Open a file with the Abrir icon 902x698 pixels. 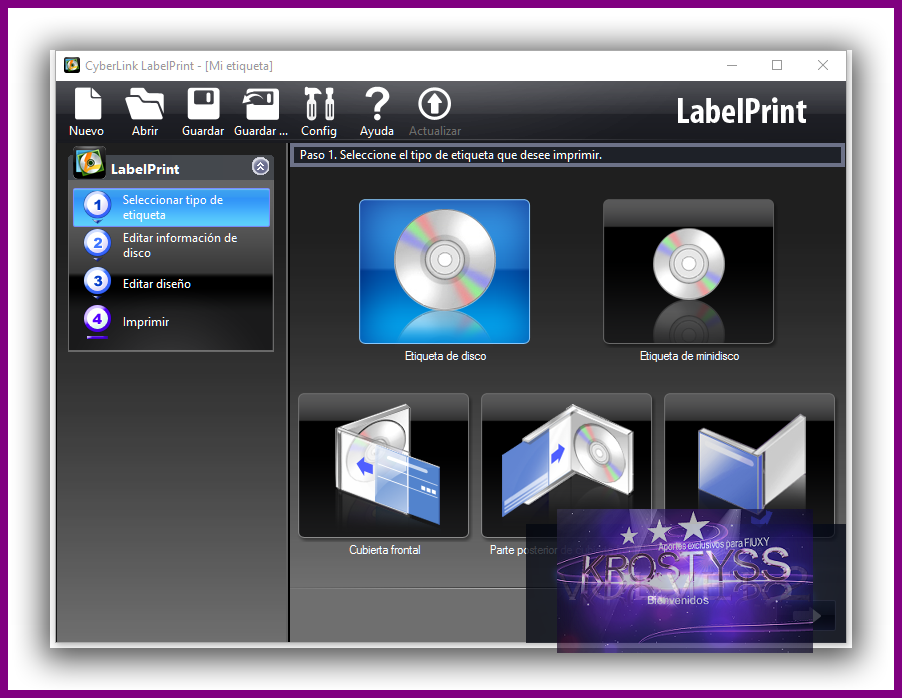144,112
